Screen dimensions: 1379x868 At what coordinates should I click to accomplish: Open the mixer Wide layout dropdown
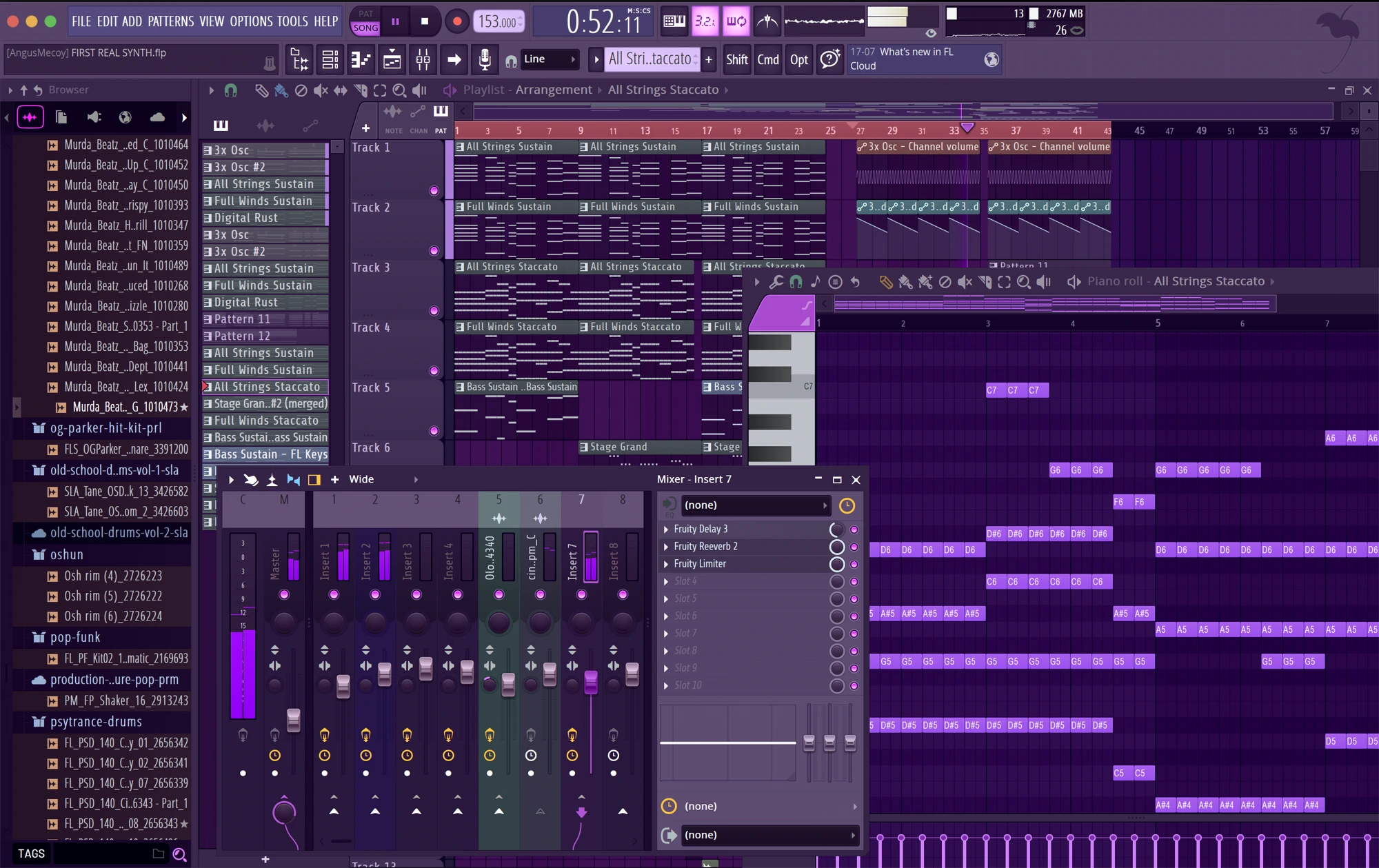[x=383, y=480]
